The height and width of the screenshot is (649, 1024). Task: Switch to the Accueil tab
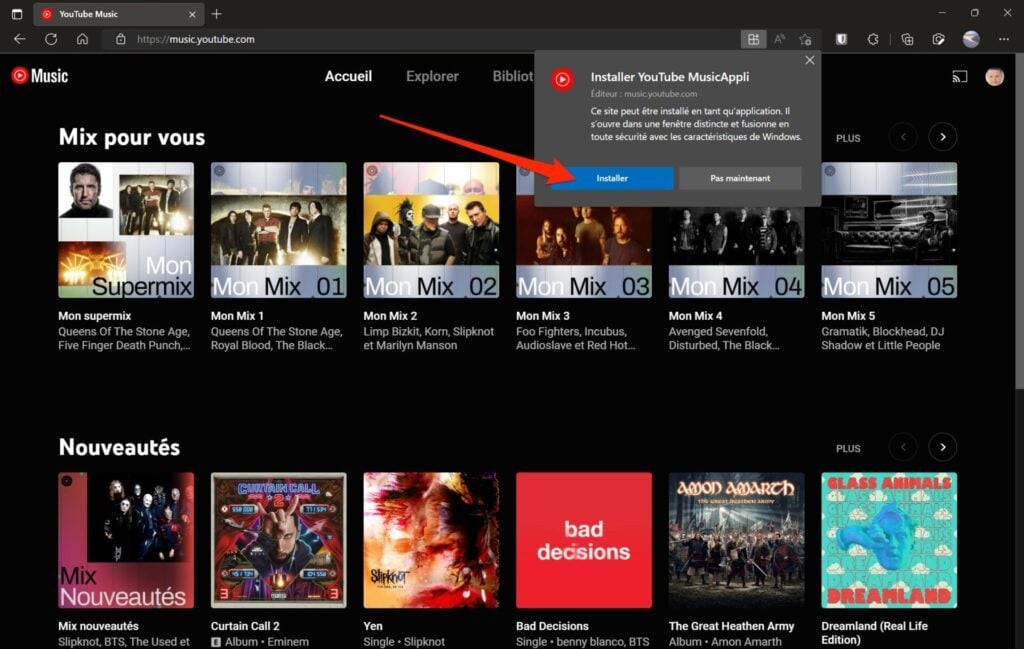tap(348, 76)
